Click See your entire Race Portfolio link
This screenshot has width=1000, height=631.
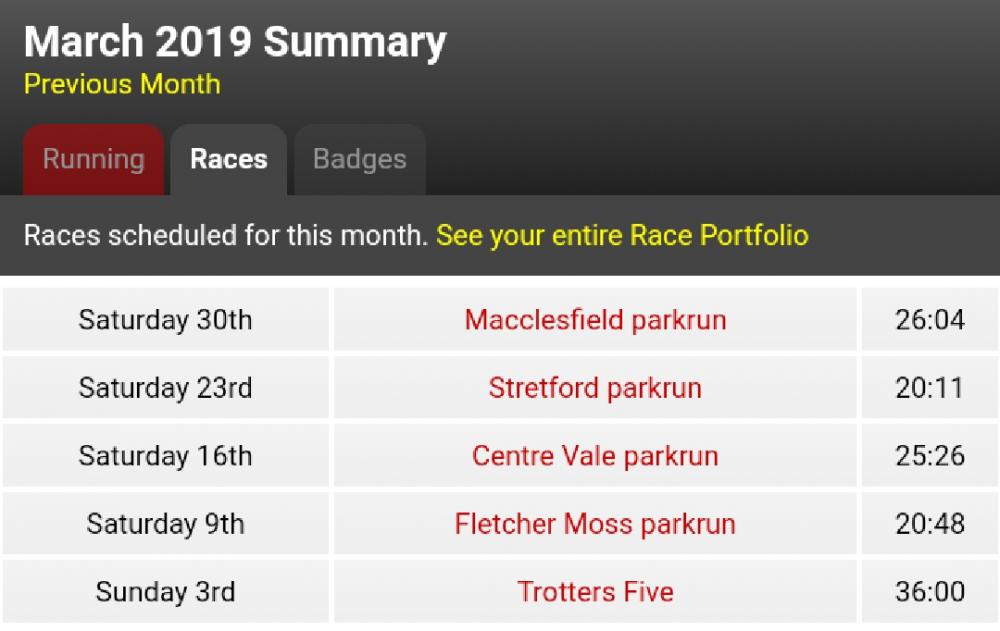(622, 235)
